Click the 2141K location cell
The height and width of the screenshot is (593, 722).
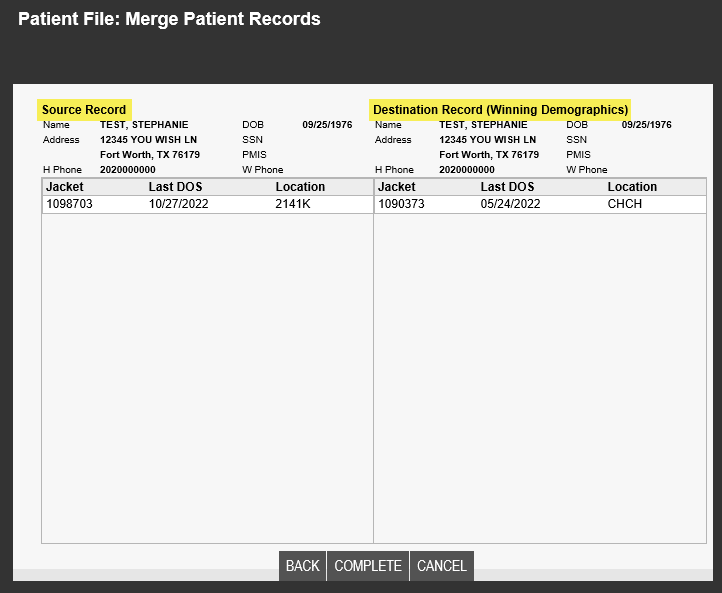293,204
